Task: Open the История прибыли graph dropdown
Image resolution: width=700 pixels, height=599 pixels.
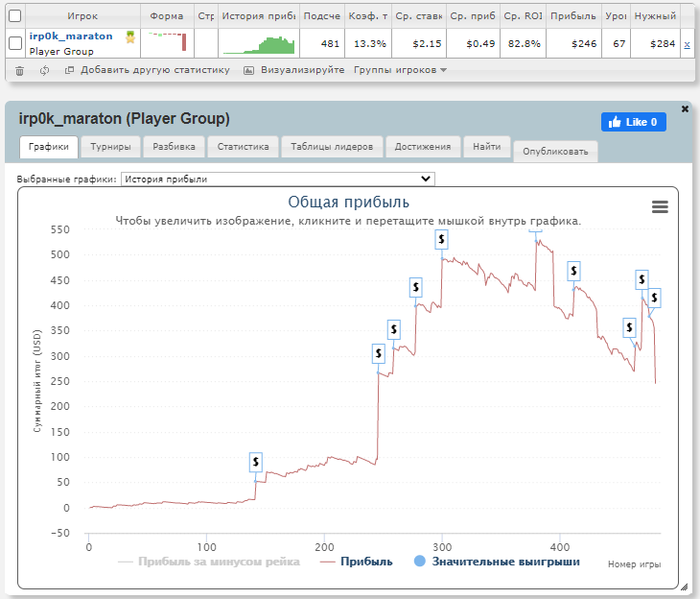Action: [278, 179]
